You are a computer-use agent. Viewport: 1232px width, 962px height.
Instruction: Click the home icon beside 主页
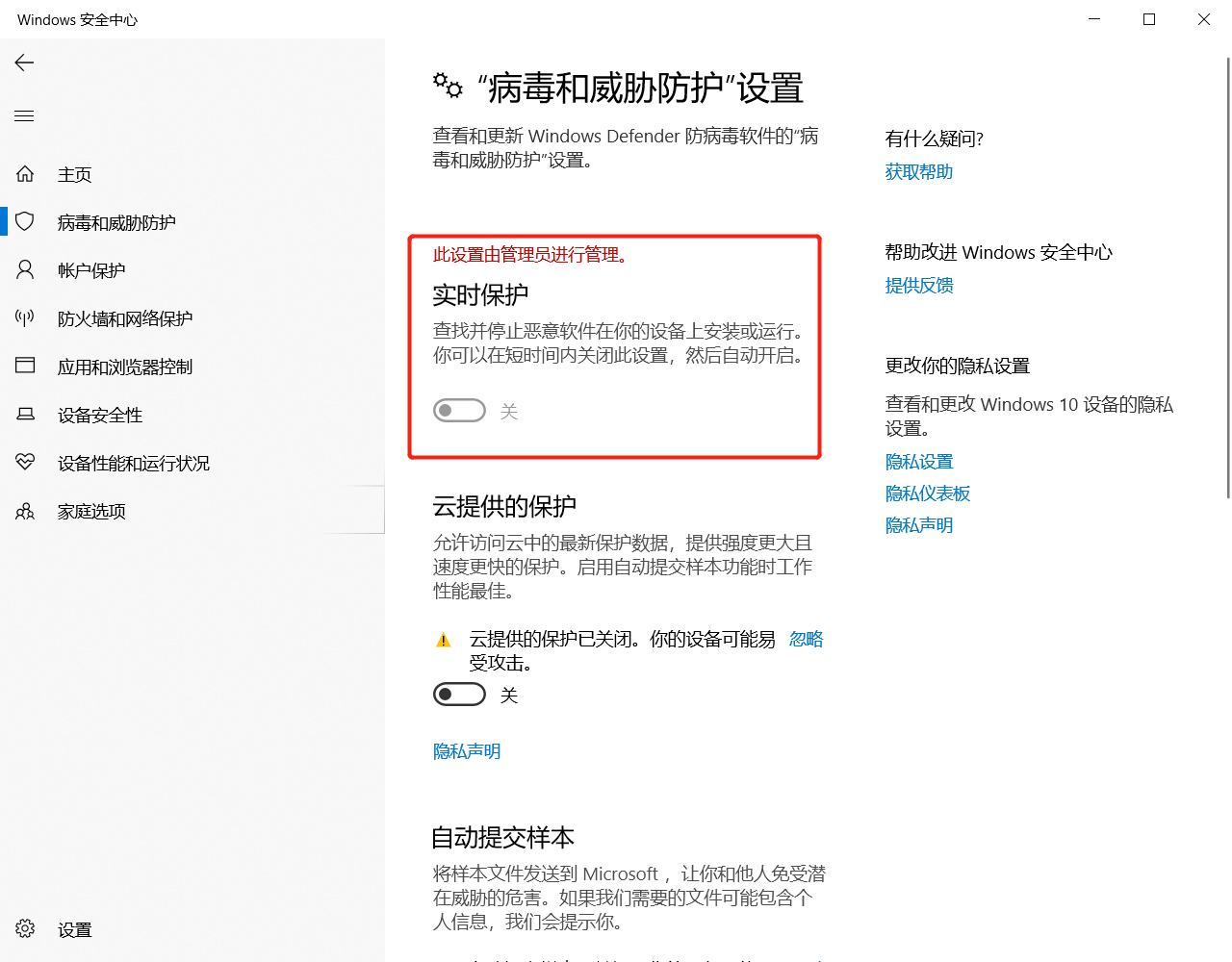tap(25, 174)
